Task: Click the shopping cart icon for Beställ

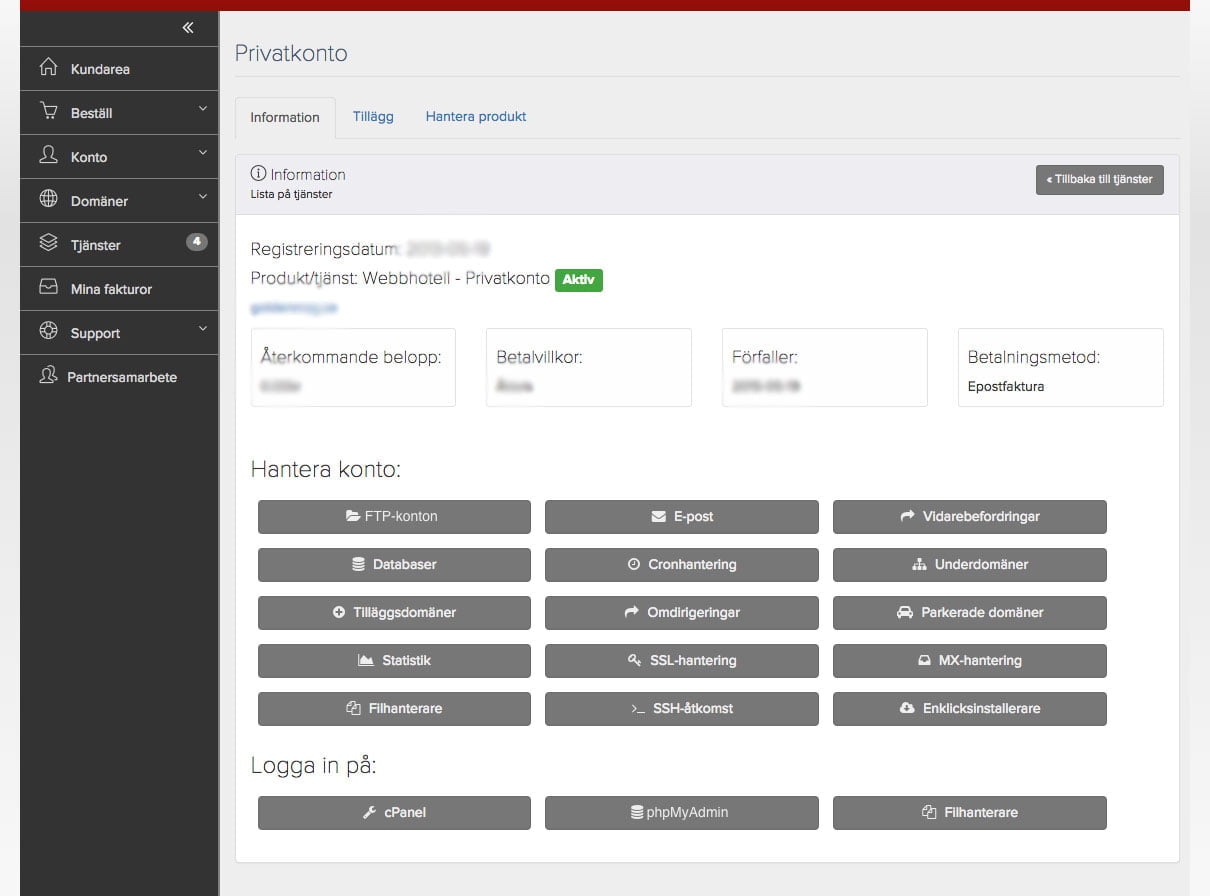Action: pyautogui.click(x=48, y=112)
